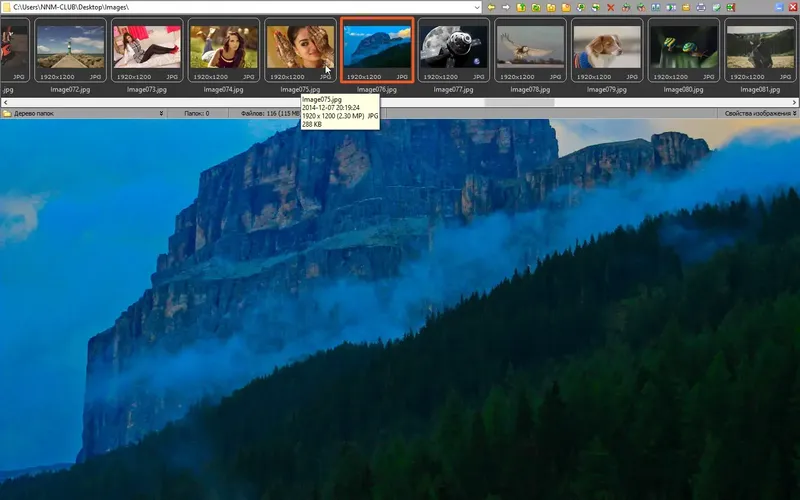800x500 pixels.
Task: Expand the Свойства изображения panel
Action: (x=794, y=113)
